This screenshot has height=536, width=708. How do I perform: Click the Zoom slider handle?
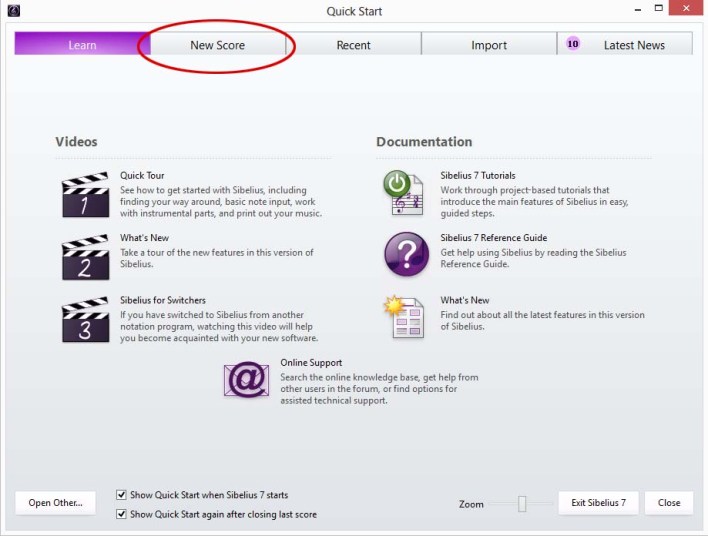pos(522,503)
